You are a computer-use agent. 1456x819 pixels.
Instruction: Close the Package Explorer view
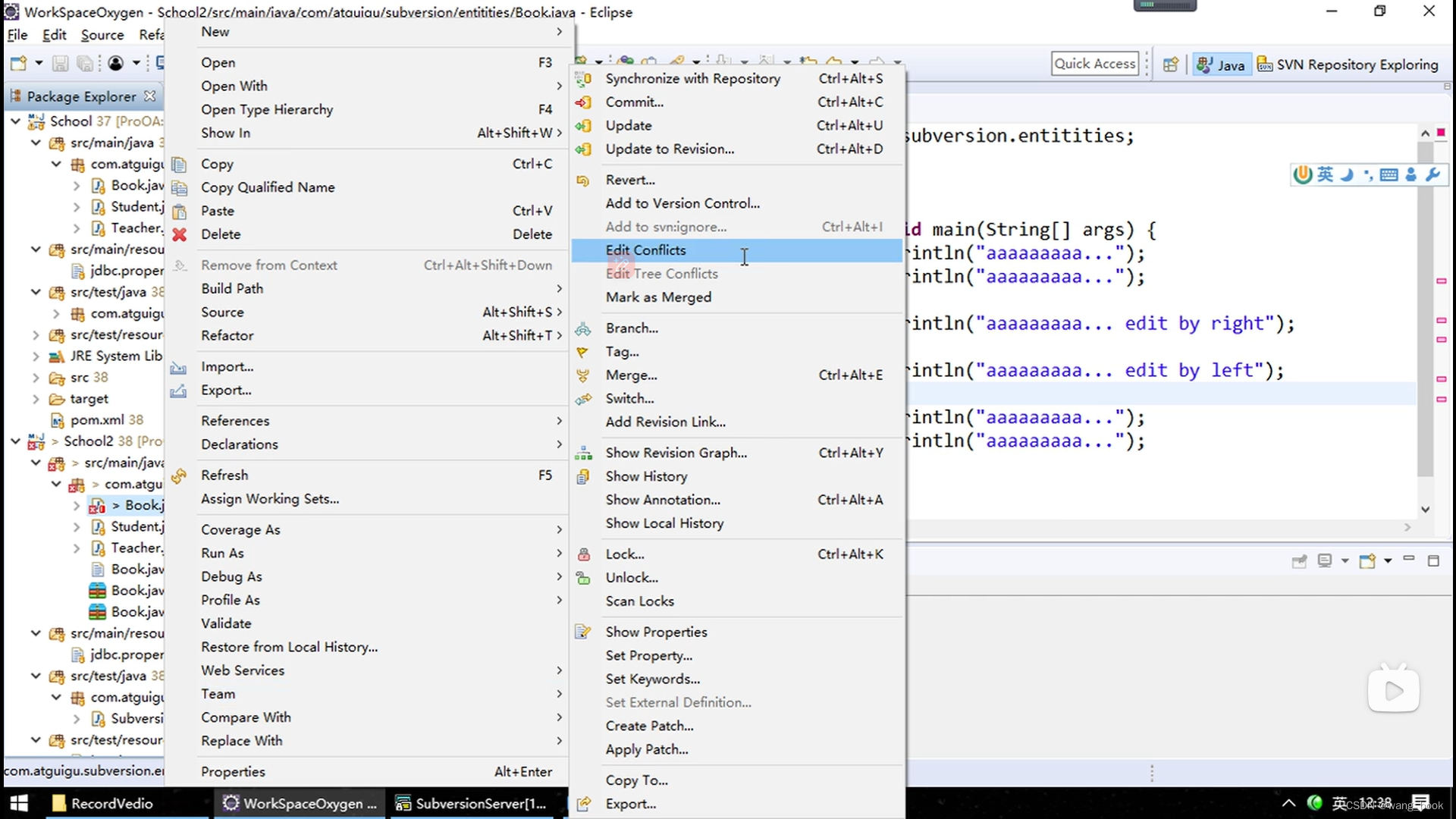click(x=150, y=96)
